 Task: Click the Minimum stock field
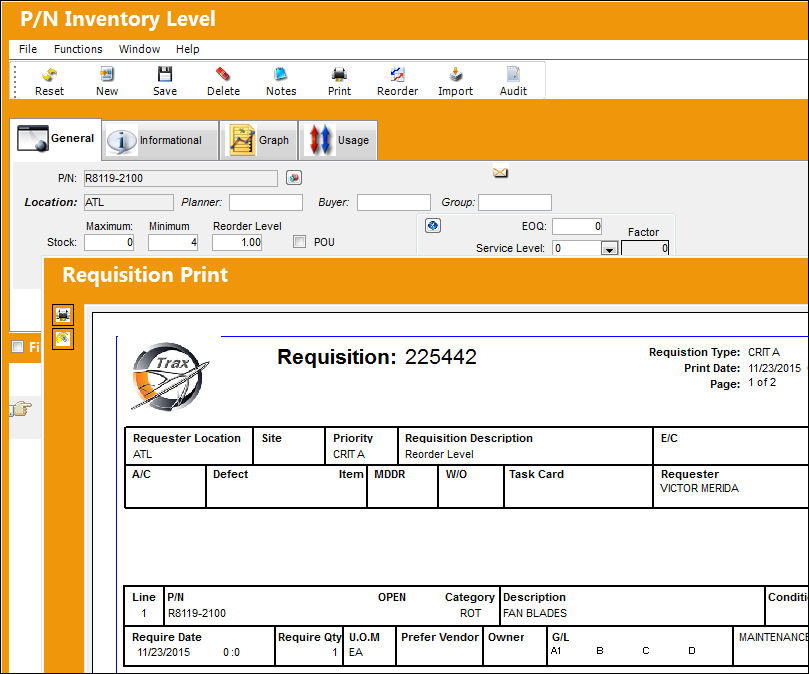pyautogui.click(x=173, y=242)
